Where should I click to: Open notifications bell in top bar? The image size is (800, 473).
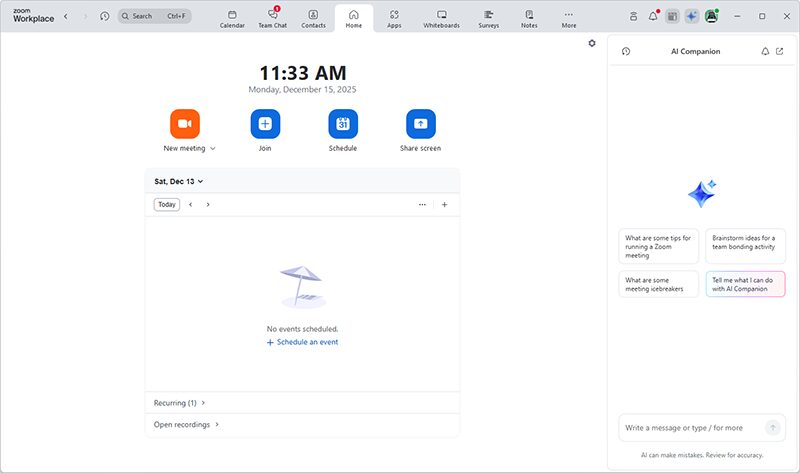tap(653, 16)
